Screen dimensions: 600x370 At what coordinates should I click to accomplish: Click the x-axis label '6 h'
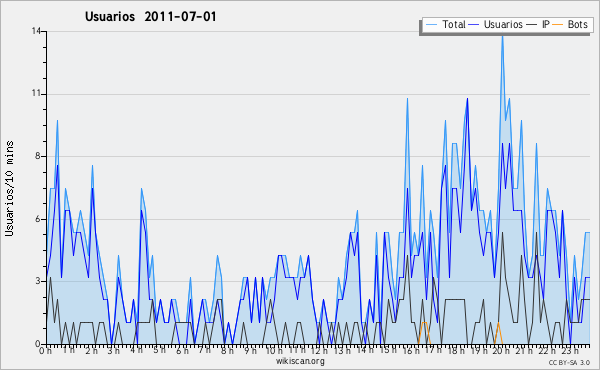pyautogui.click(x=182, y=351)
